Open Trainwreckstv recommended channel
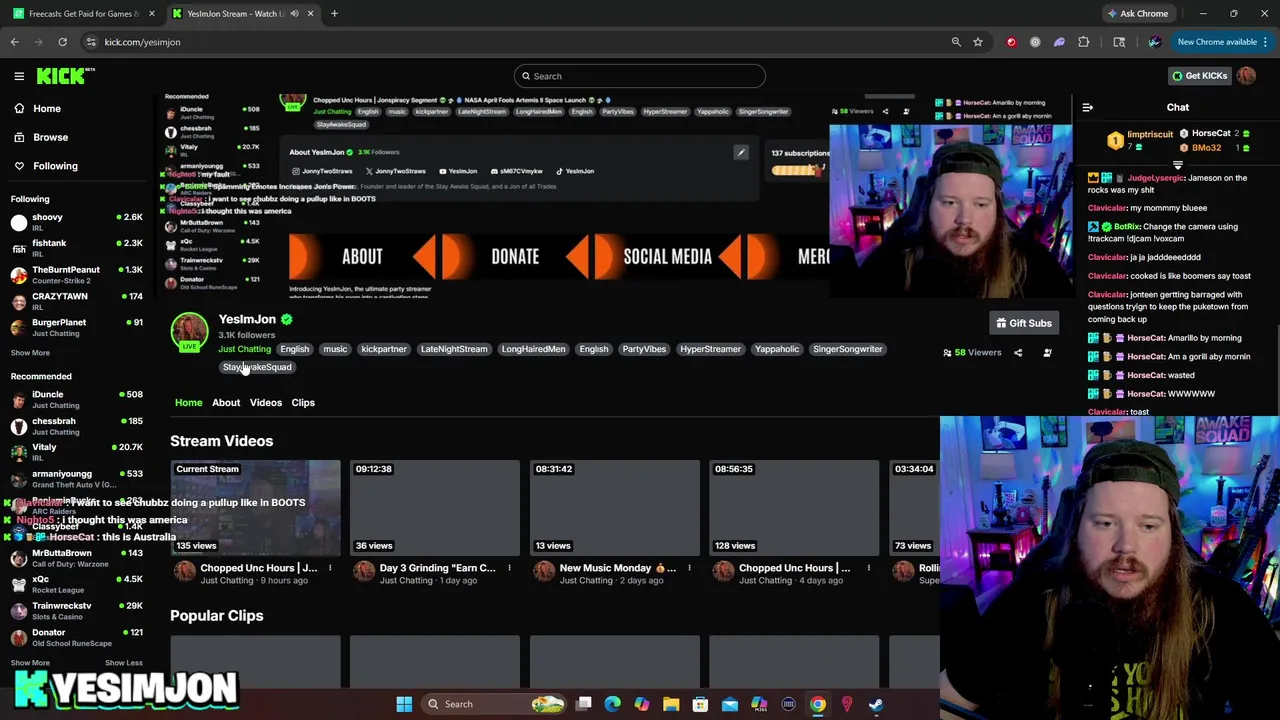The image size is (1280, 720). pos(76,611)
